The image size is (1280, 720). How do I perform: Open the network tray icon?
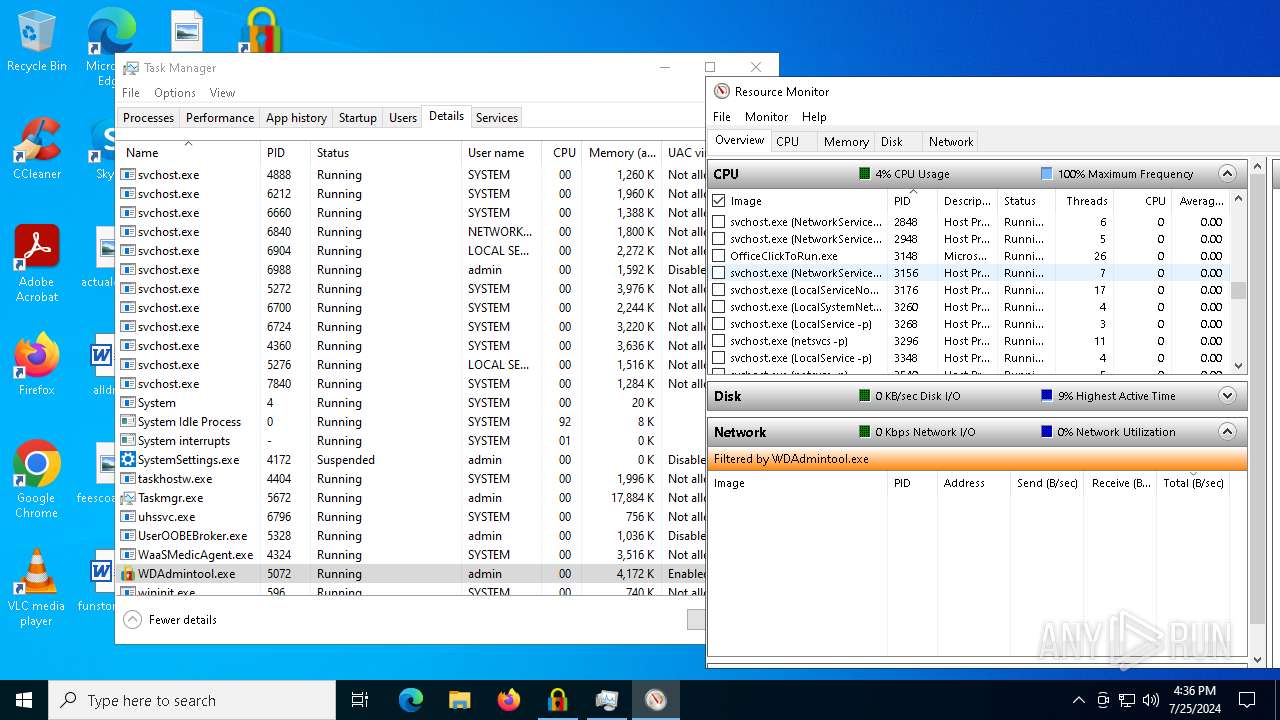pos(1127,700)
